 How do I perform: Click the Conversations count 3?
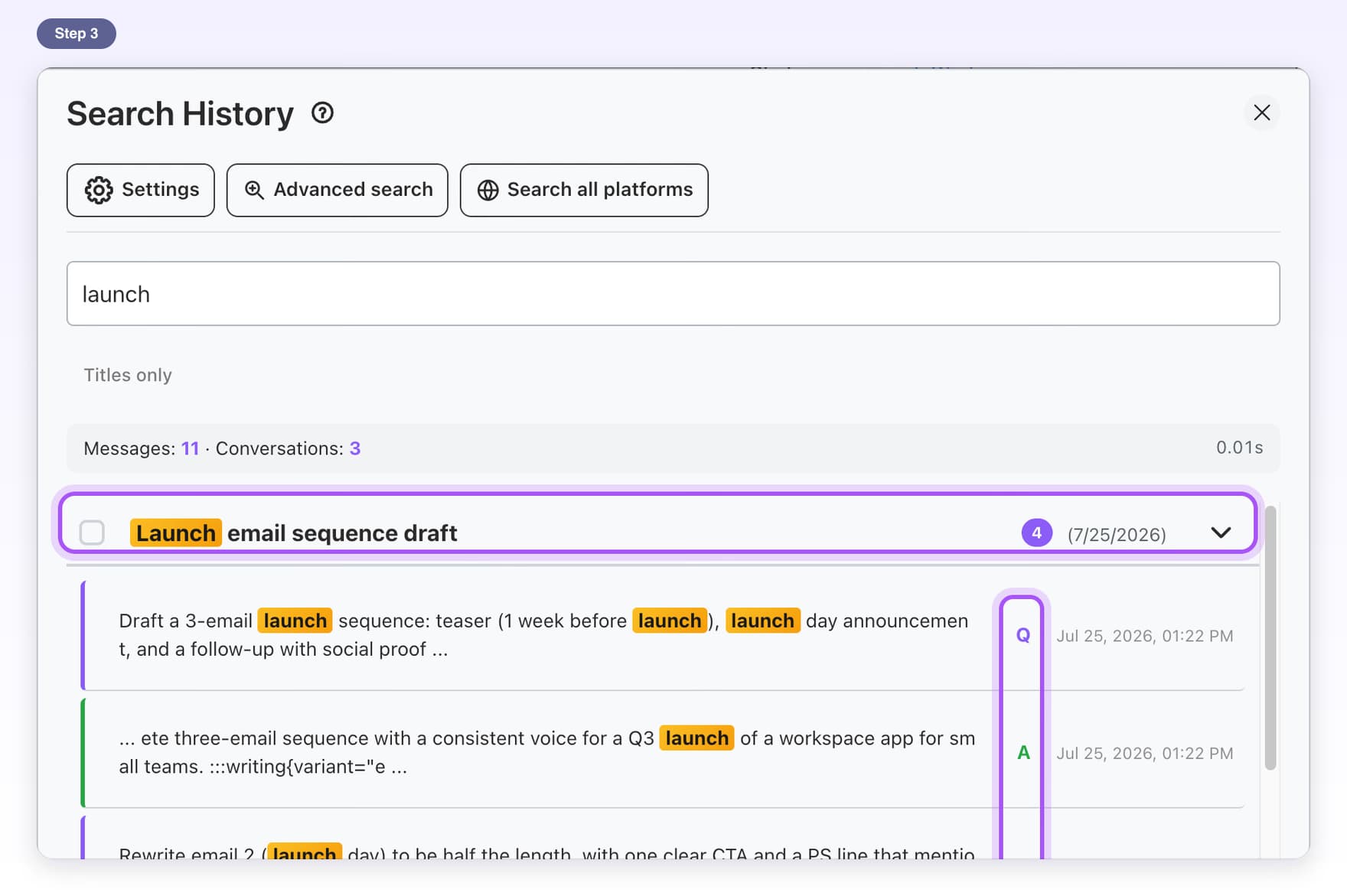tap(355, 448)
